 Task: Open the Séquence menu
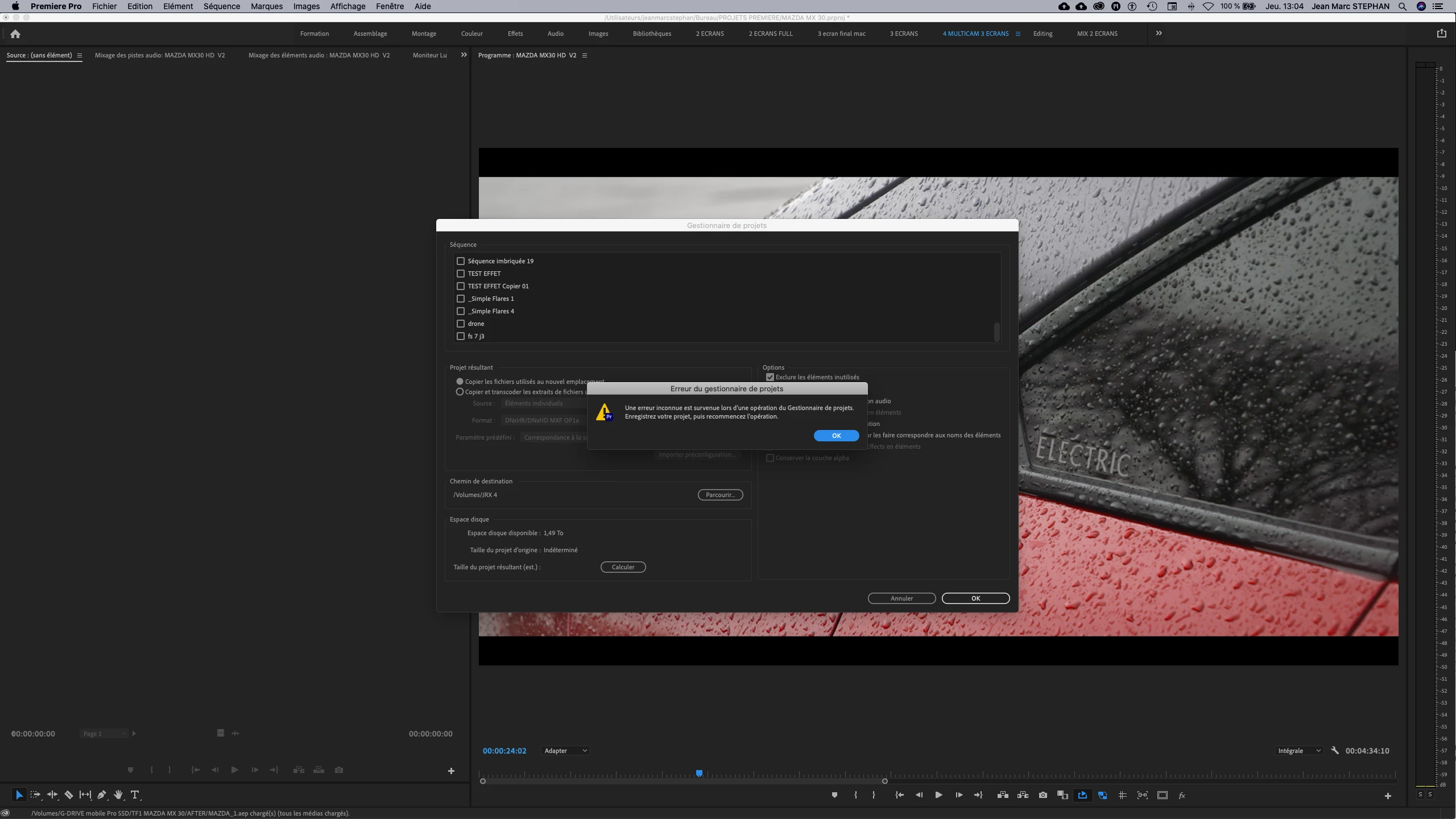[x=222, y=6]
